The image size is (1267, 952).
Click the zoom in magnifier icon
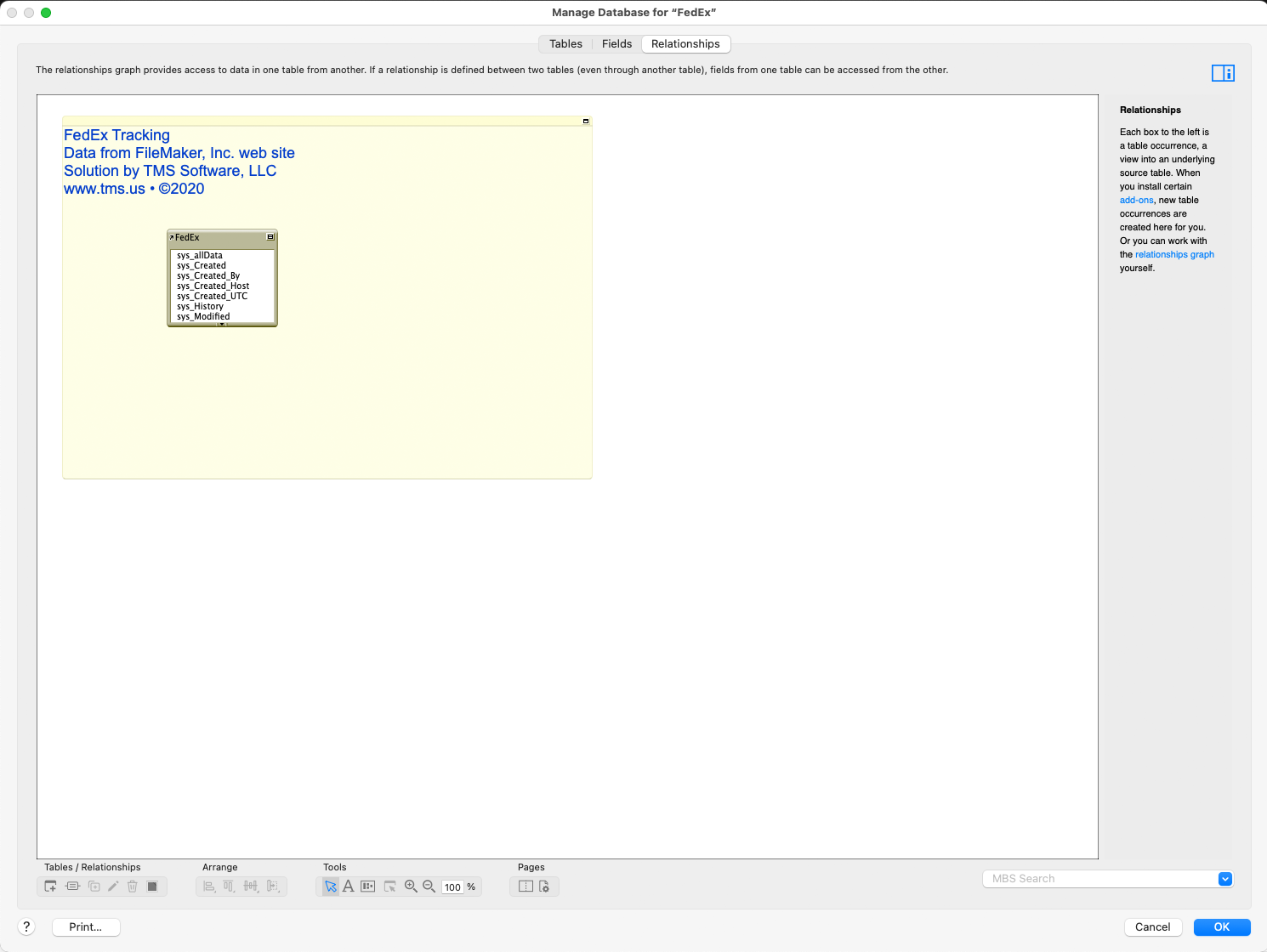click(x=411, y=887)
